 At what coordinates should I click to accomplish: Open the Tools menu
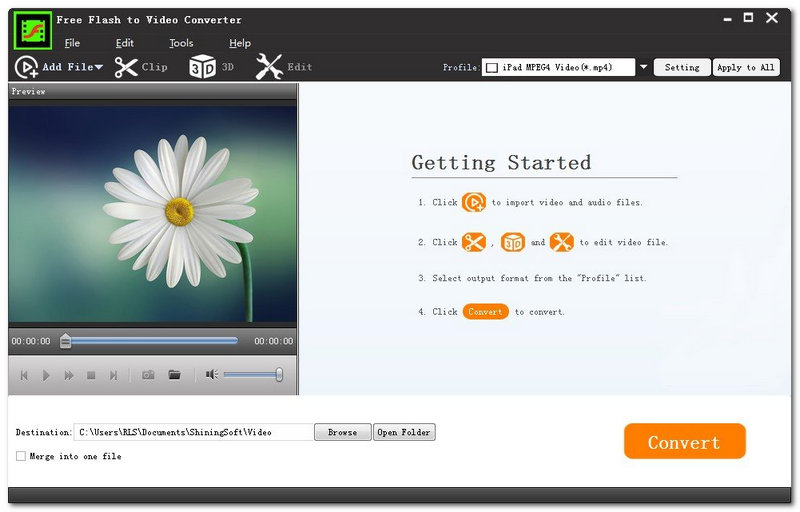point(181,43)
